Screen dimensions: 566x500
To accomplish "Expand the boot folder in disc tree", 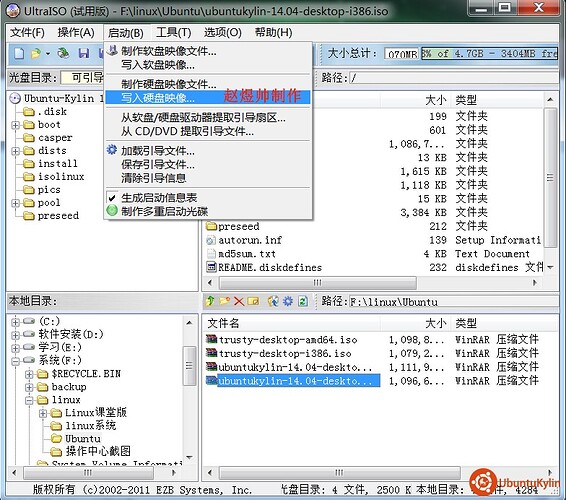I will 16,125.
